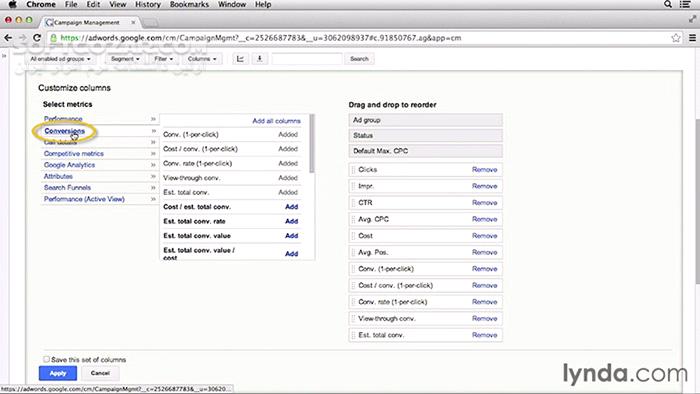This screenshot has height=394, width=700.
Task: Click the secure lock icon in address bar
Action: coord(54,38)
